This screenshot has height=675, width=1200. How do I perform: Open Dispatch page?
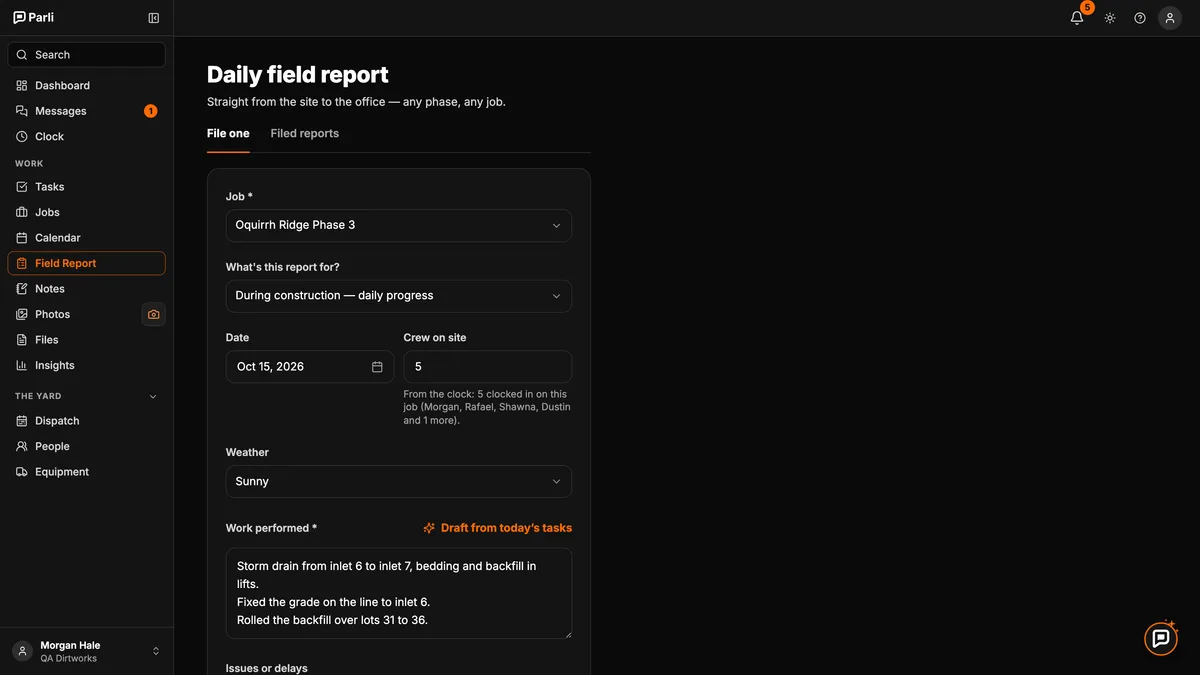86,421
